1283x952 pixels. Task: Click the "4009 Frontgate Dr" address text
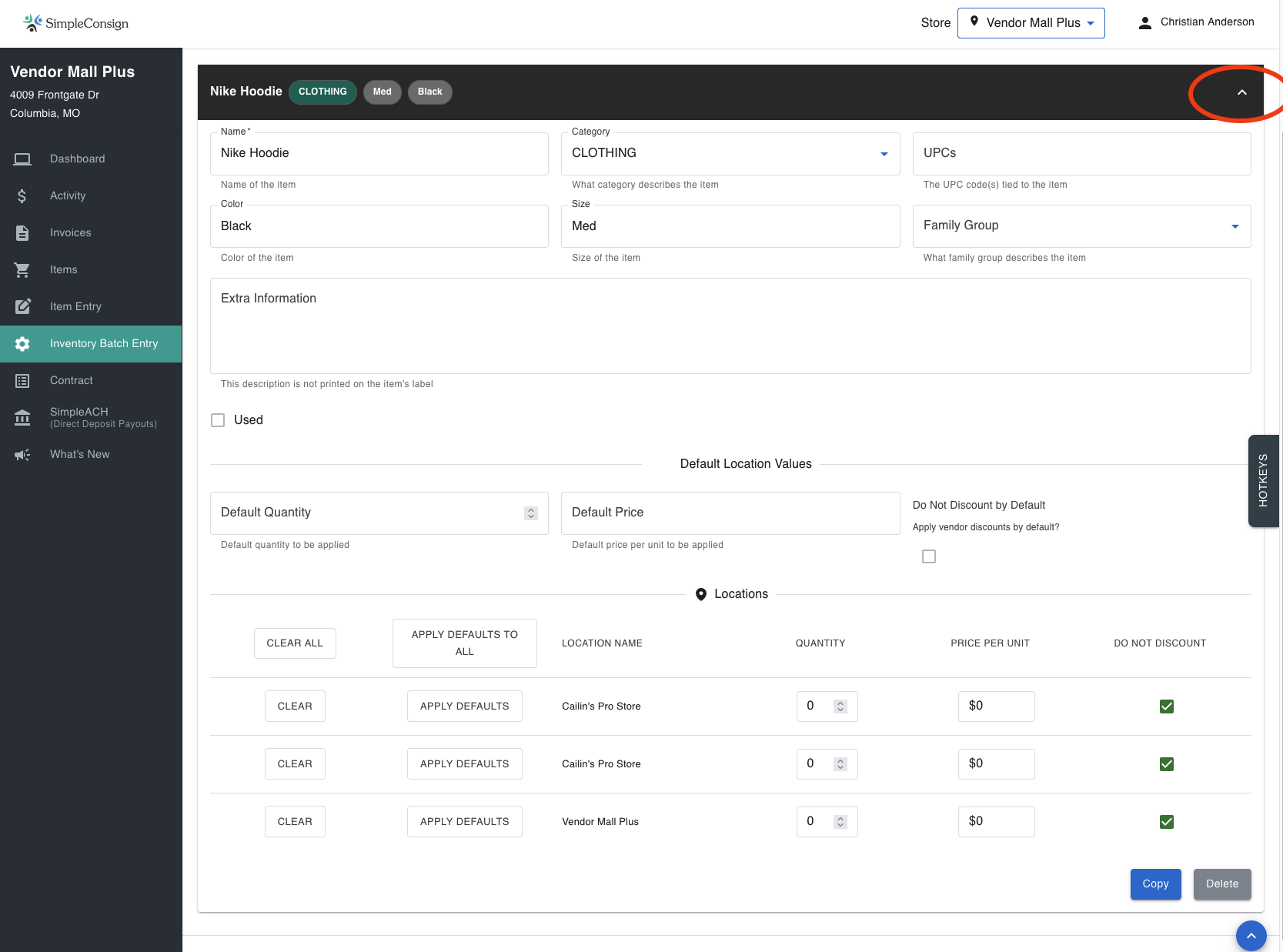55,95
